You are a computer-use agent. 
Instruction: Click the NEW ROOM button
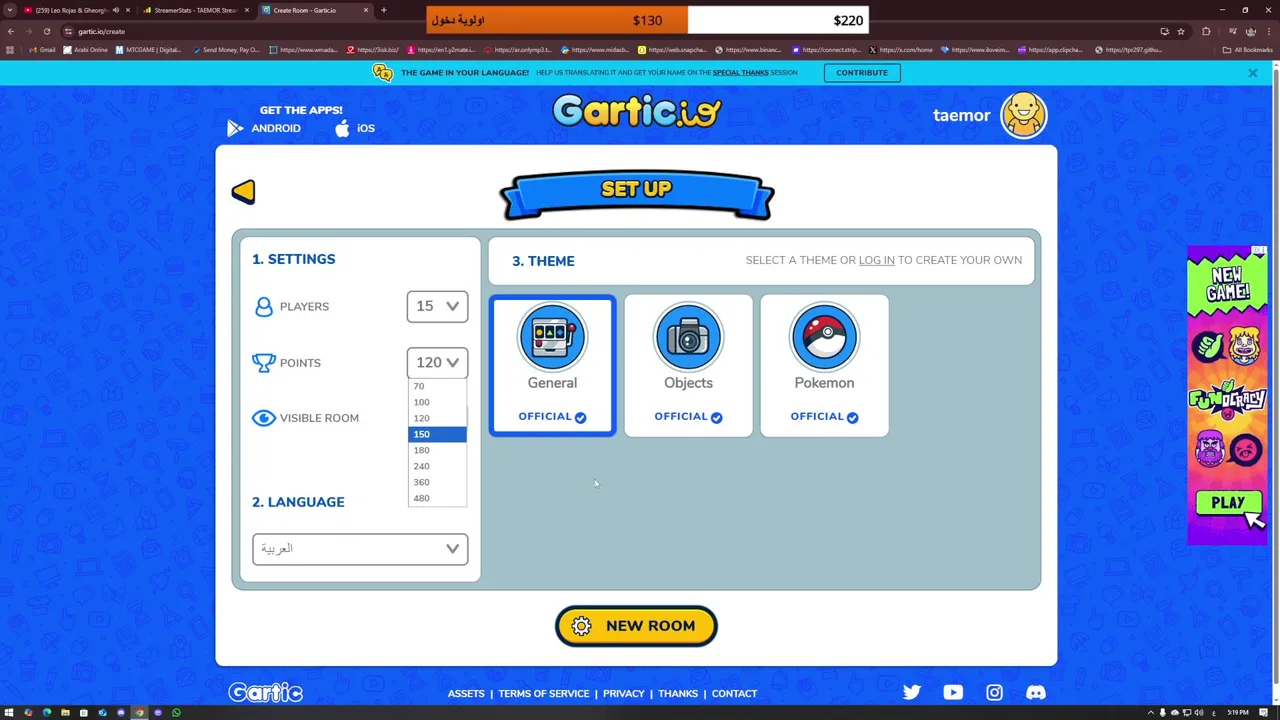click(x=636, y=626)
